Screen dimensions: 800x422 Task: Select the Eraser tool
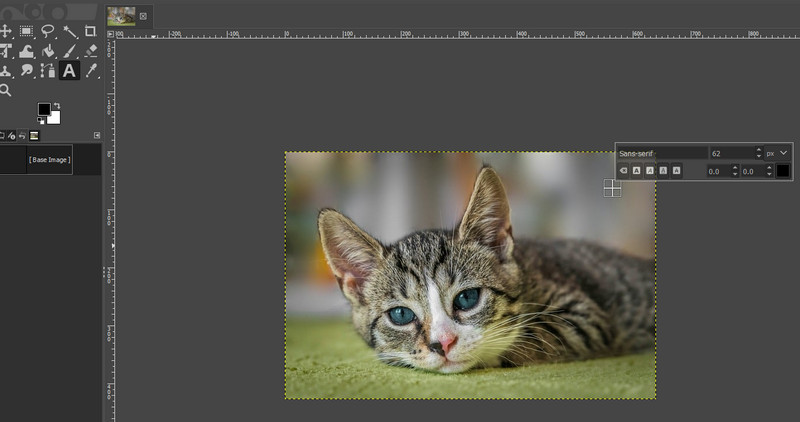(91, 51)
